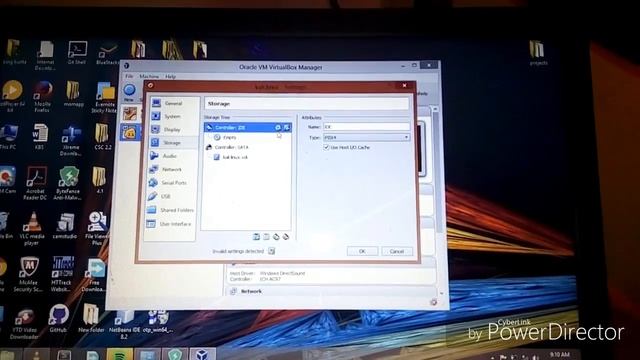Image resolution: width=640 pixels, height=360 pixels.
Task: Open the controller Type dropdown
Action: [x=366, y=138]
